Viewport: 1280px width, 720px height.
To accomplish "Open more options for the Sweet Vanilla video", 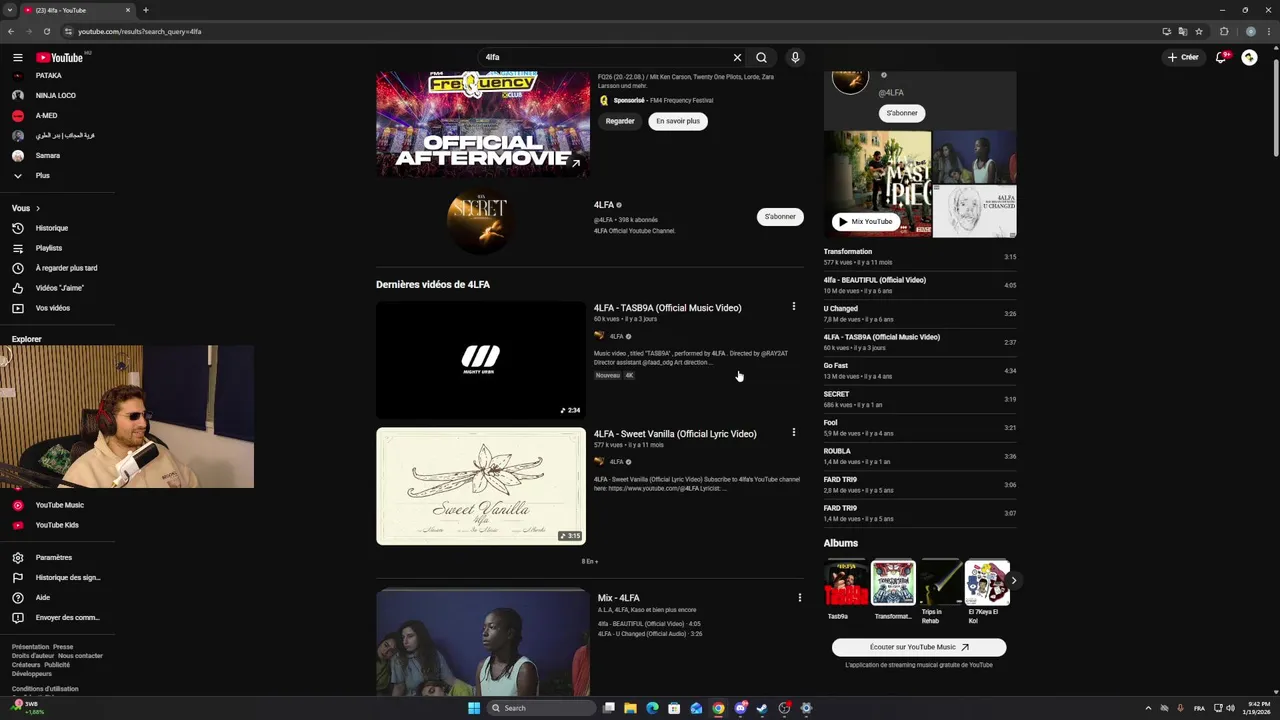I will pos(794,432).
